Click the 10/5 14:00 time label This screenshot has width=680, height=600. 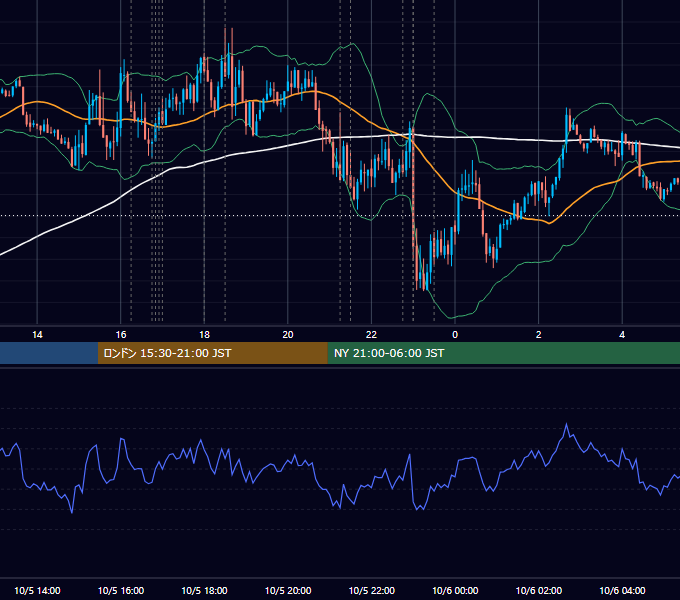point(37,590)
